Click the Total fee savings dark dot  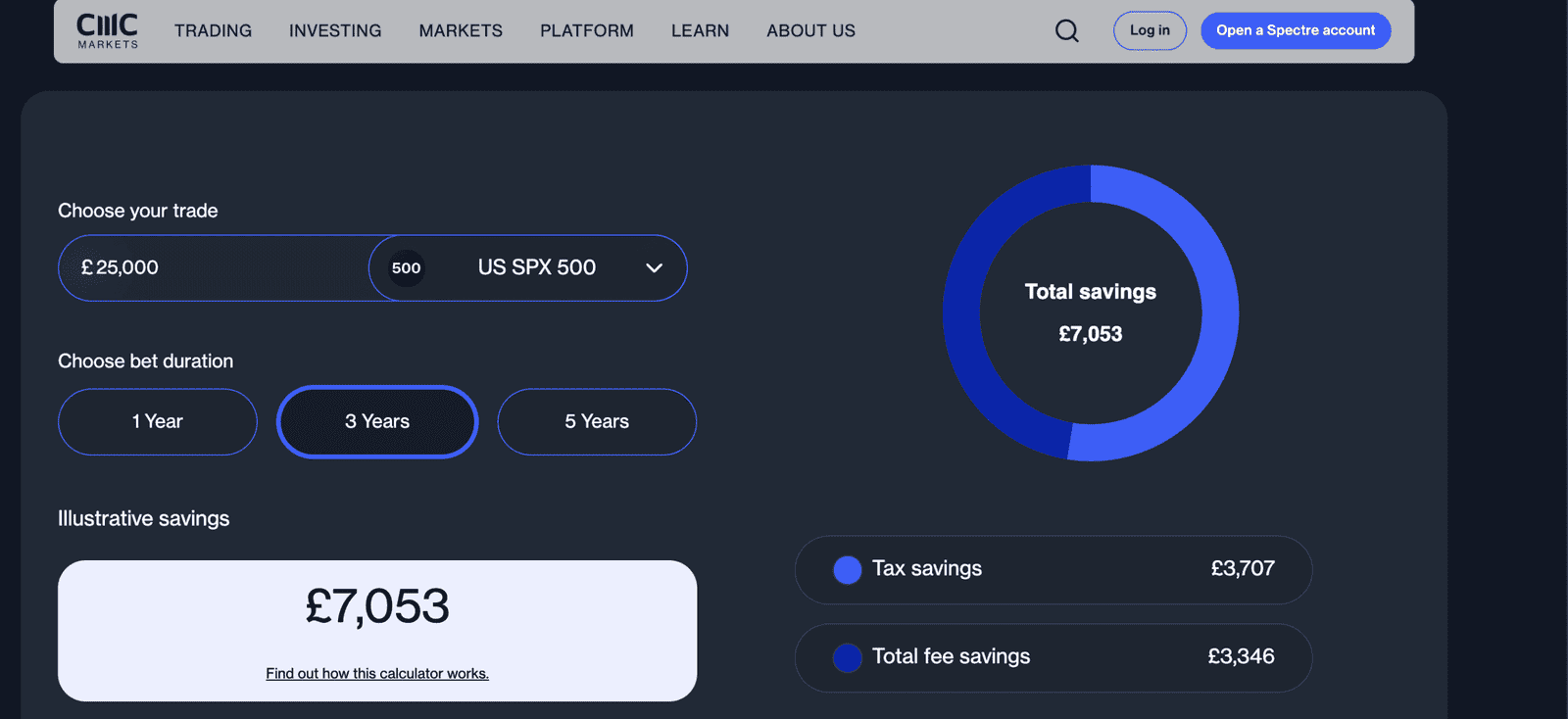(847, 657)
